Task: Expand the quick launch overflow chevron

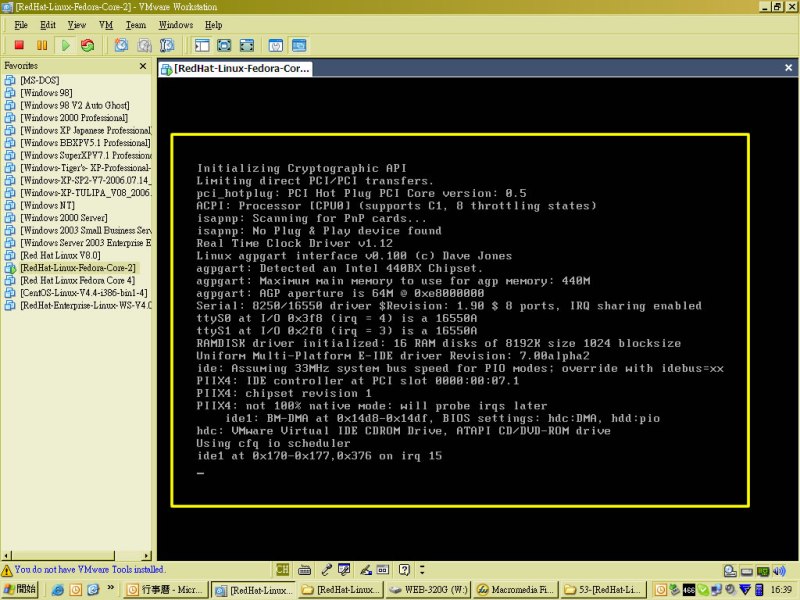Action: 111,588
